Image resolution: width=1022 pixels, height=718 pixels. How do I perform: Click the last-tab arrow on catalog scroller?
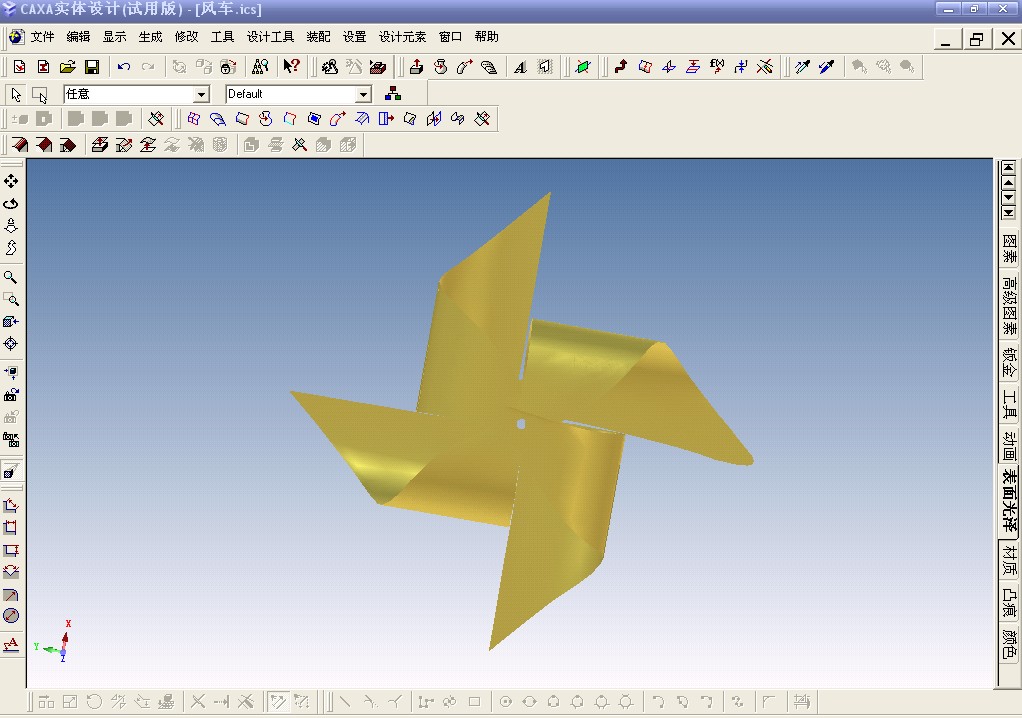(1008, 212)
